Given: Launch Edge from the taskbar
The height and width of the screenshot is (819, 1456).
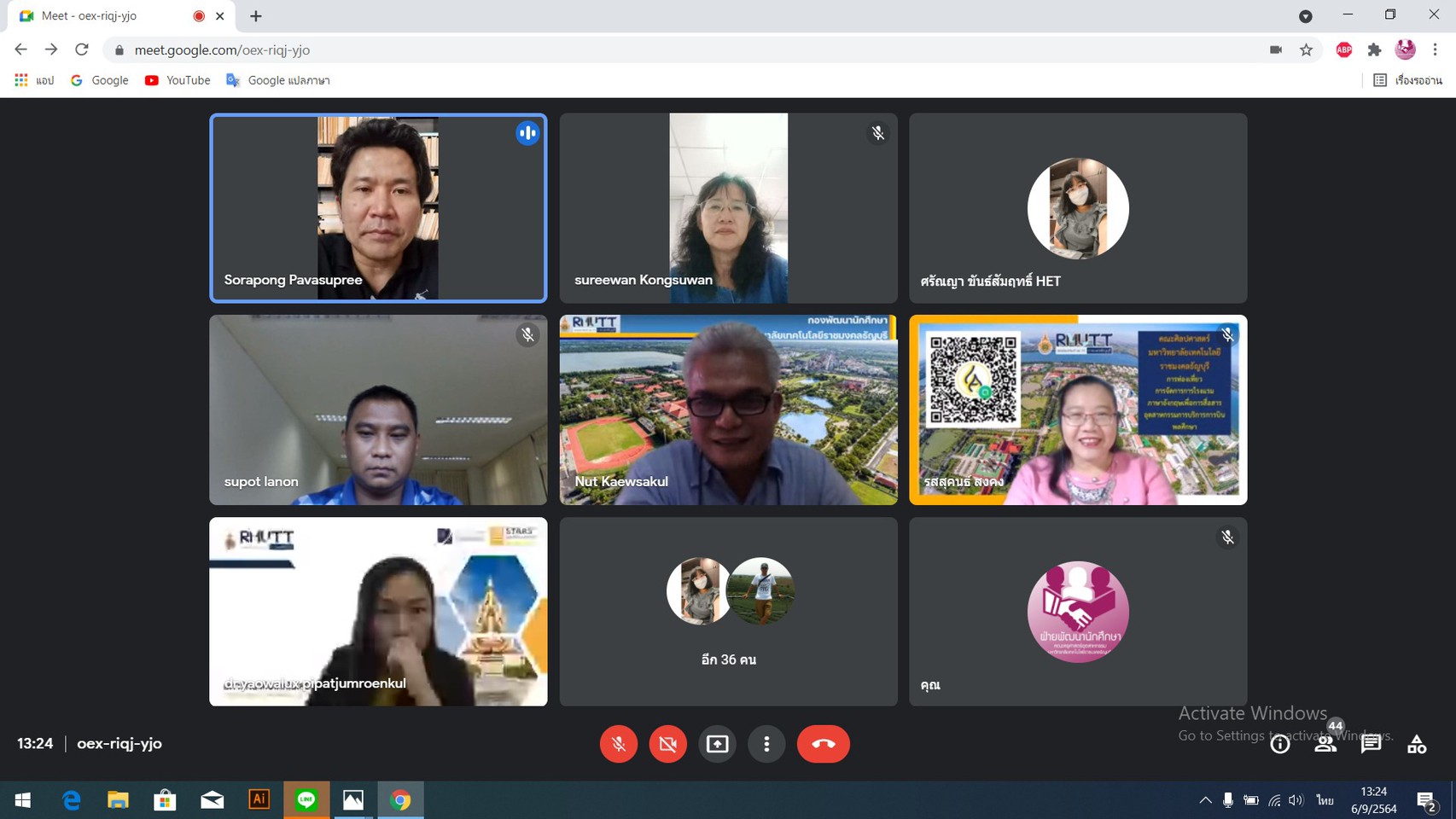Looking at the screenshot, I should point(72,800).
